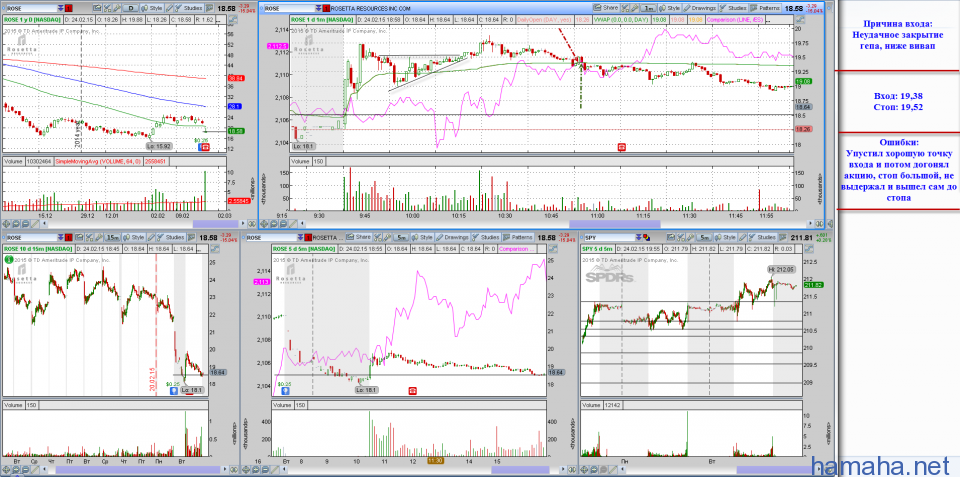Expand symbol dropdown arrow in ROSE 15m chart
960x477 pixels.
pos(60,238)
